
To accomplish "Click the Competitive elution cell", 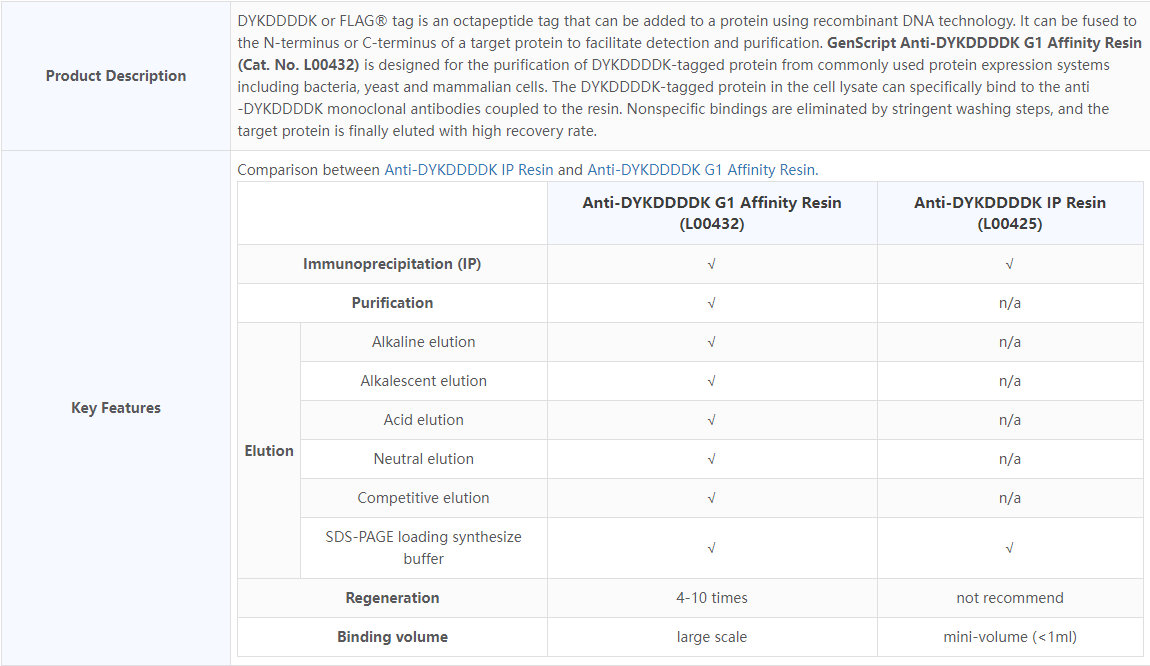I will point(424,498).
